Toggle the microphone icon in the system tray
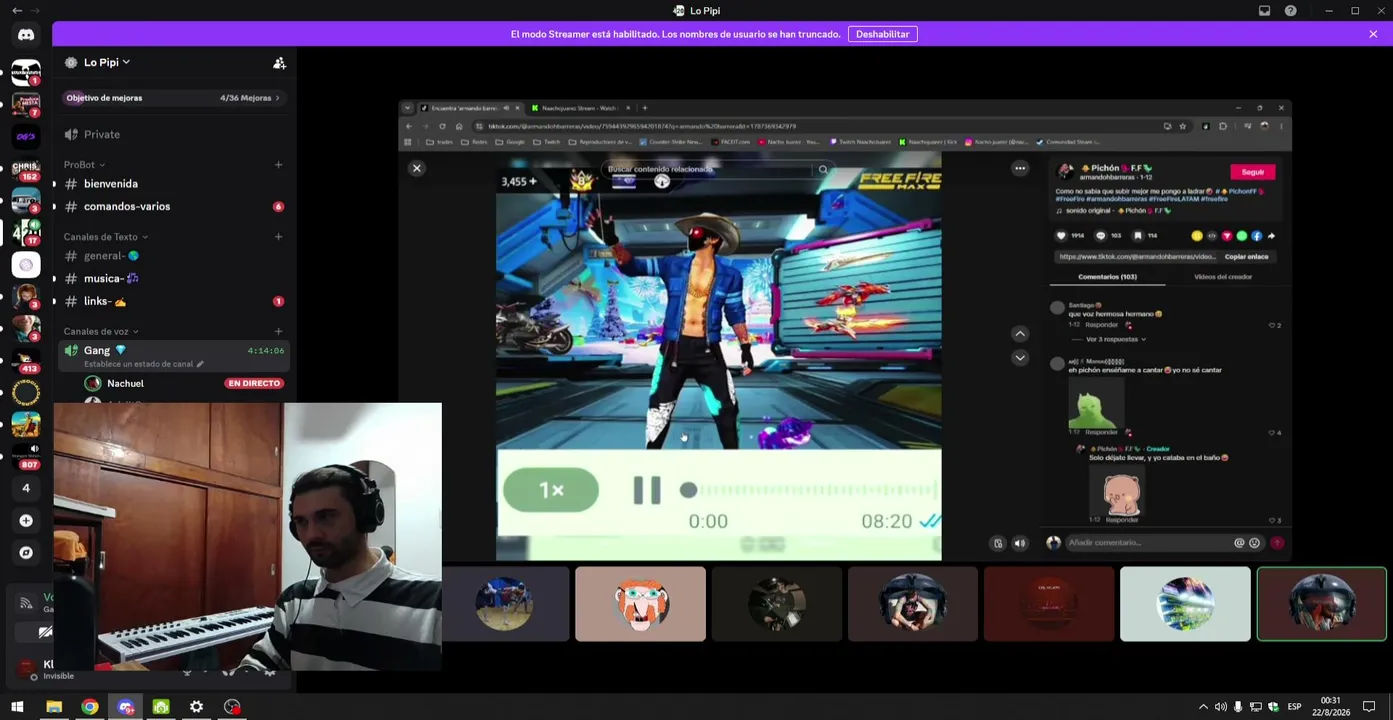Image resolution: width=1393 pixels, height=720 pixels. [x=1238, y=707]
